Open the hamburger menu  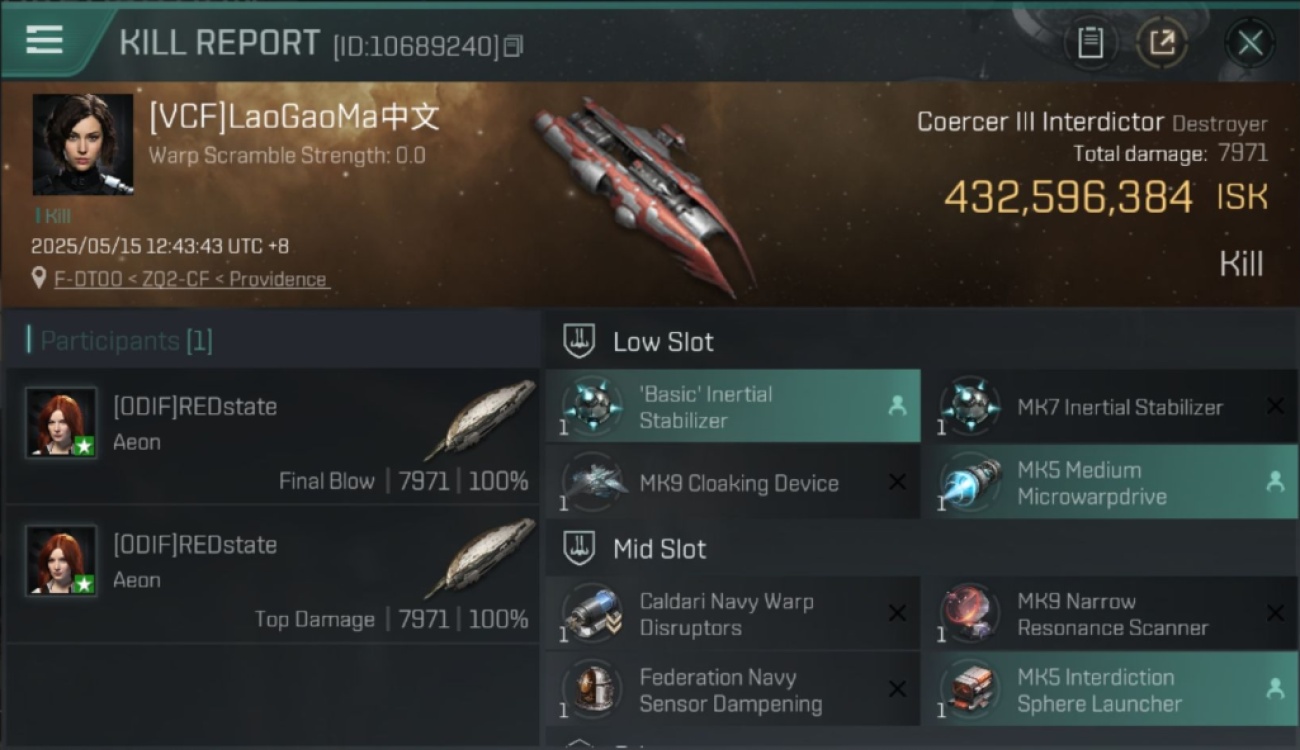(44, 39)
